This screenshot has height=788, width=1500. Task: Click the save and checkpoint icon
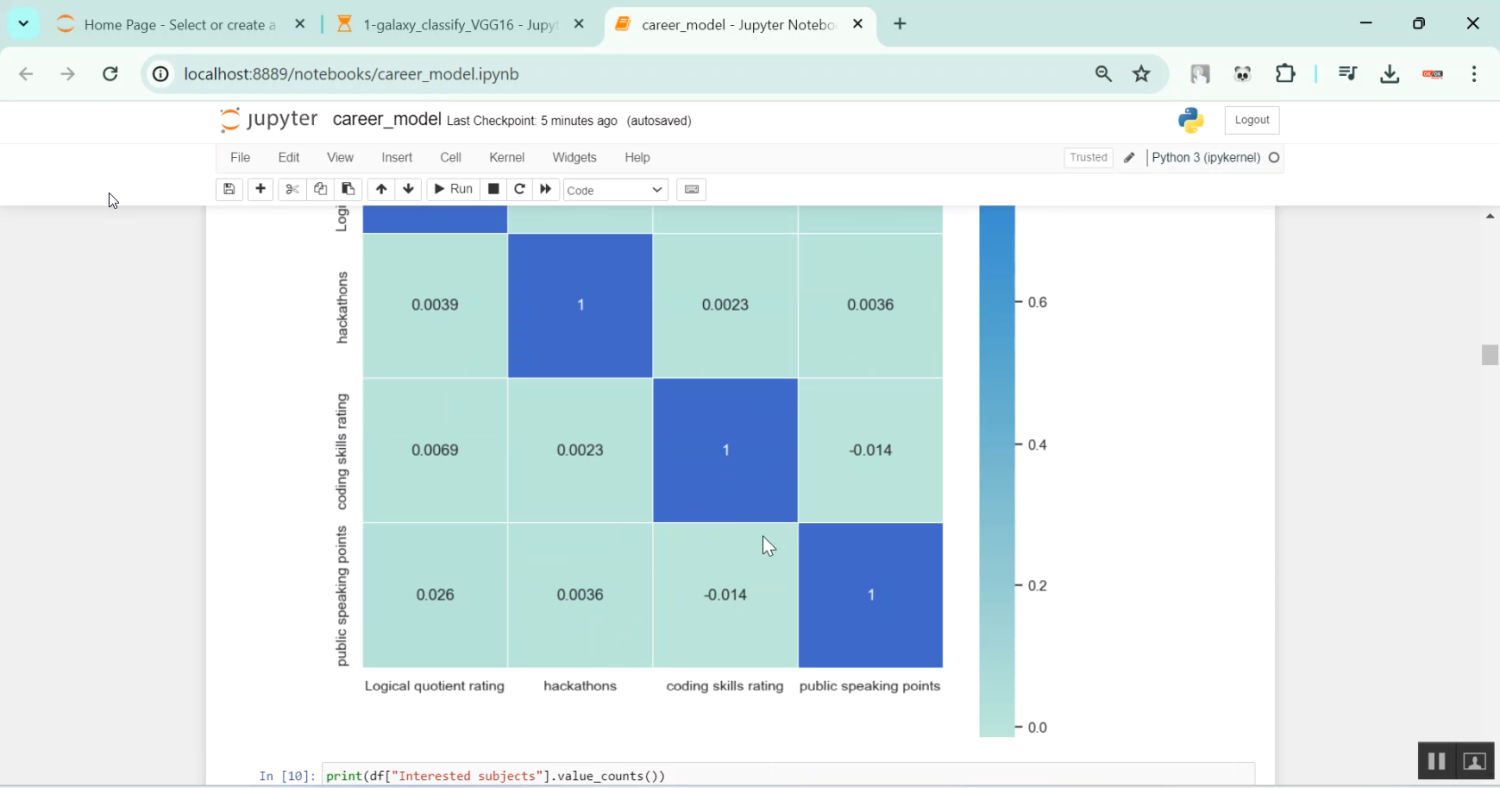click(229, 189)
